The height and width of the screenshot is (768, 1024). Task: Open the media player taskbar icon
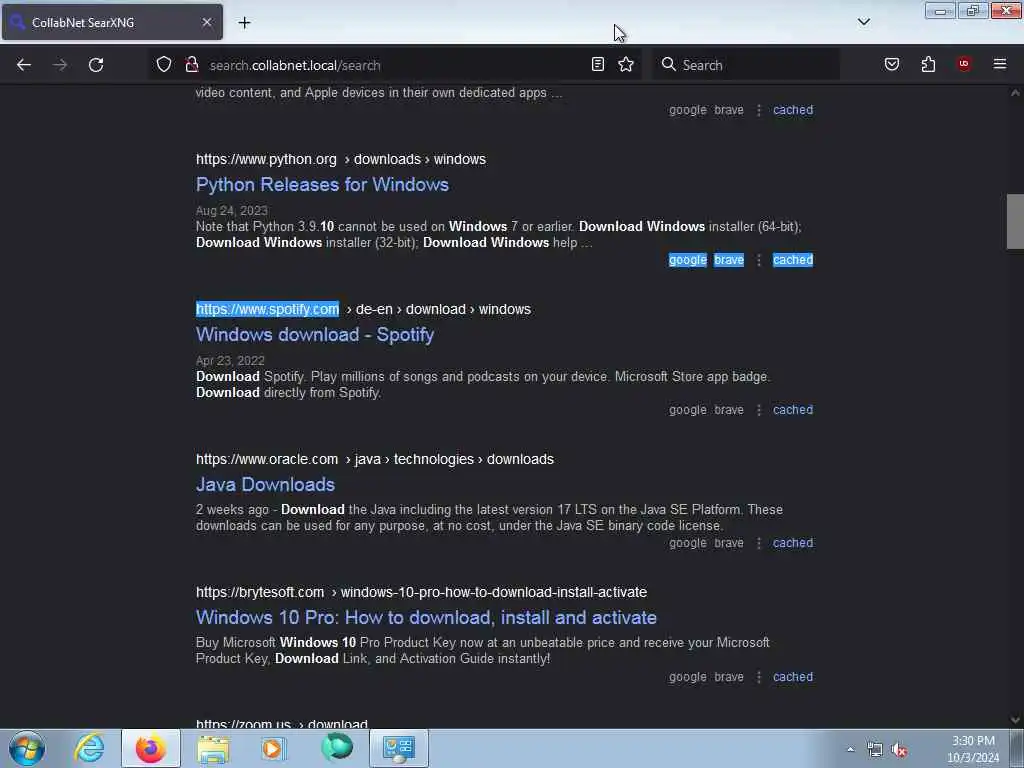point(273,748)
